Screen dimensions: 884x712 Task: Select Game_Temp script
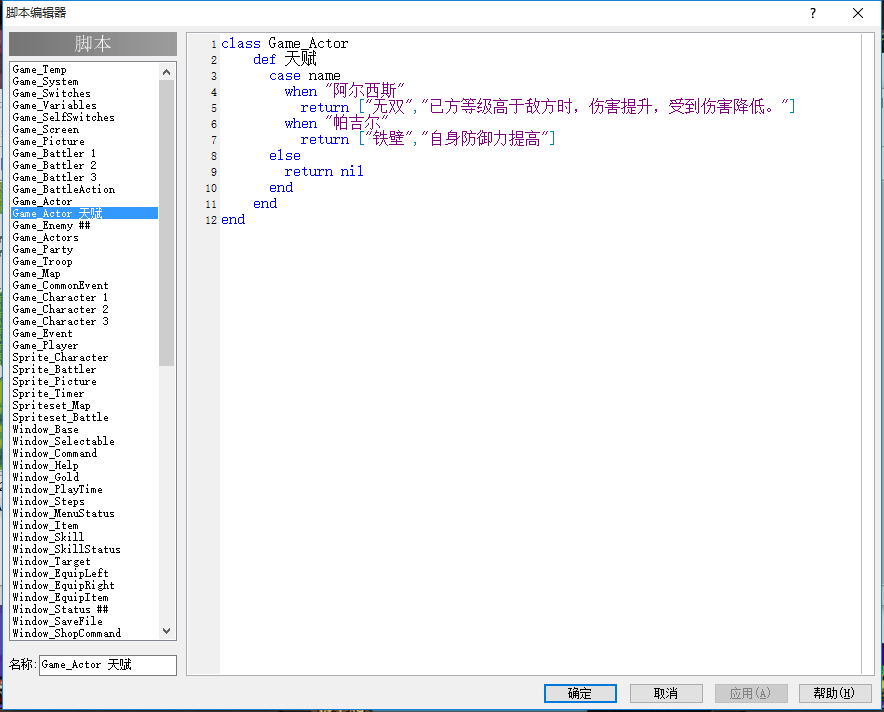pos(85,69)
